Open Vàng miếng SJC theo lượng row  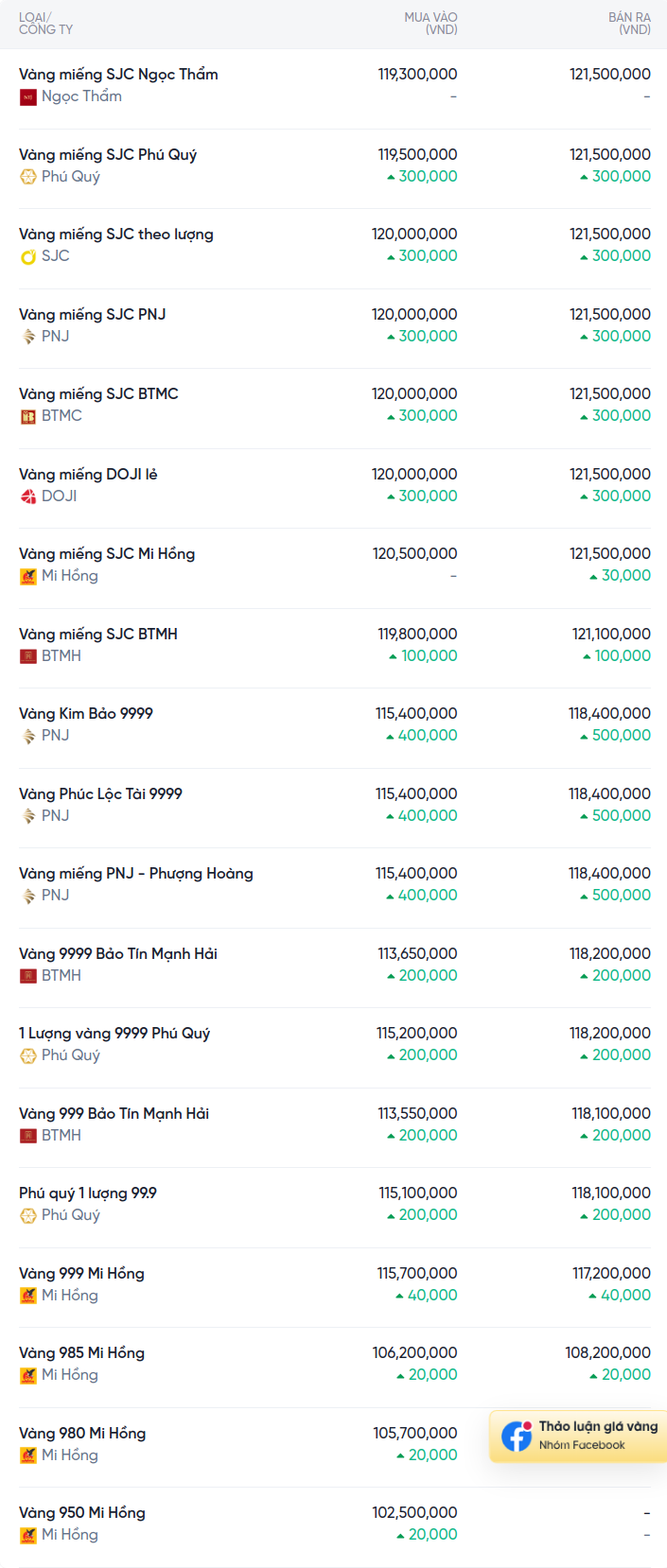pyautogui.click(x=333, y=249)
